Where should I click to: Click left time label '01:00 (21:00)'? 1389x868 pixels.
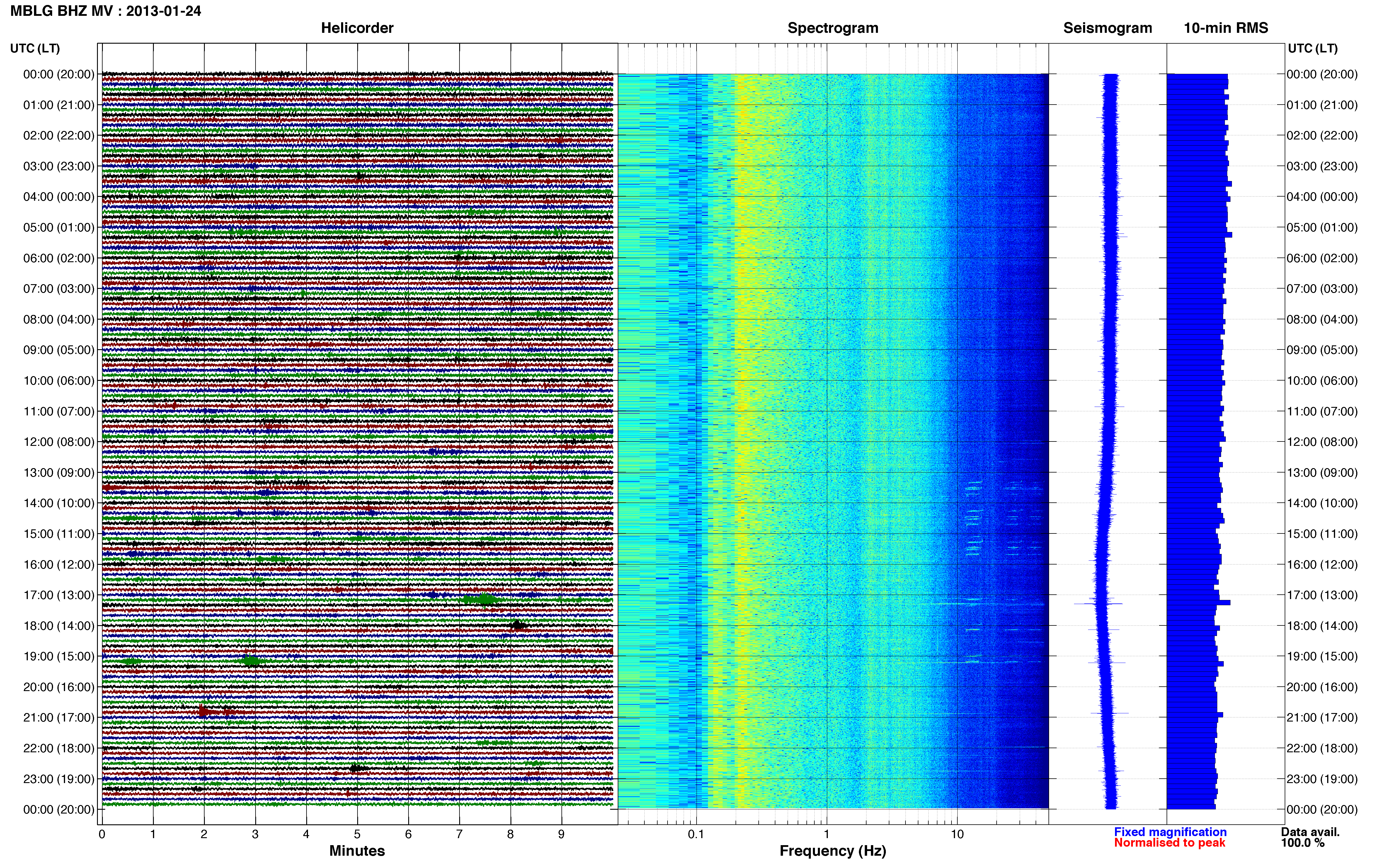tap(59, 105)
